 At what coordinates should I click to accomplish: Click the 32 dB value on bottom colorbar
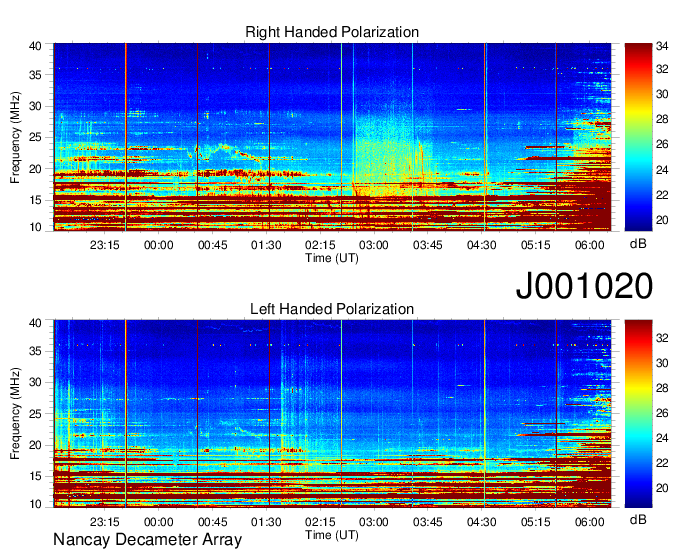click(662, 338)
